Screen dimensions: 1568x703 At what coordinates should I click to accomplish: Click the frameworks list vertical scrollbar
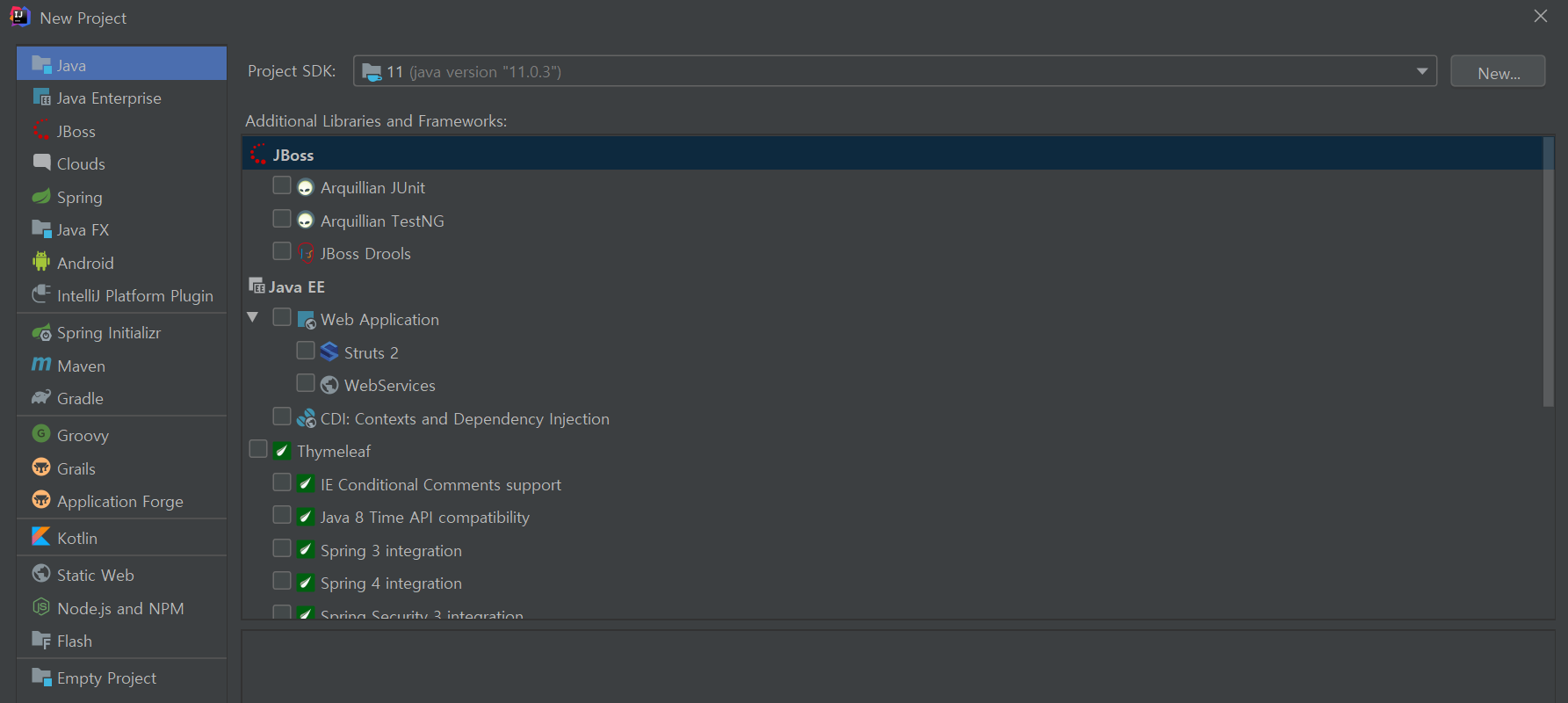(1549, 272)
